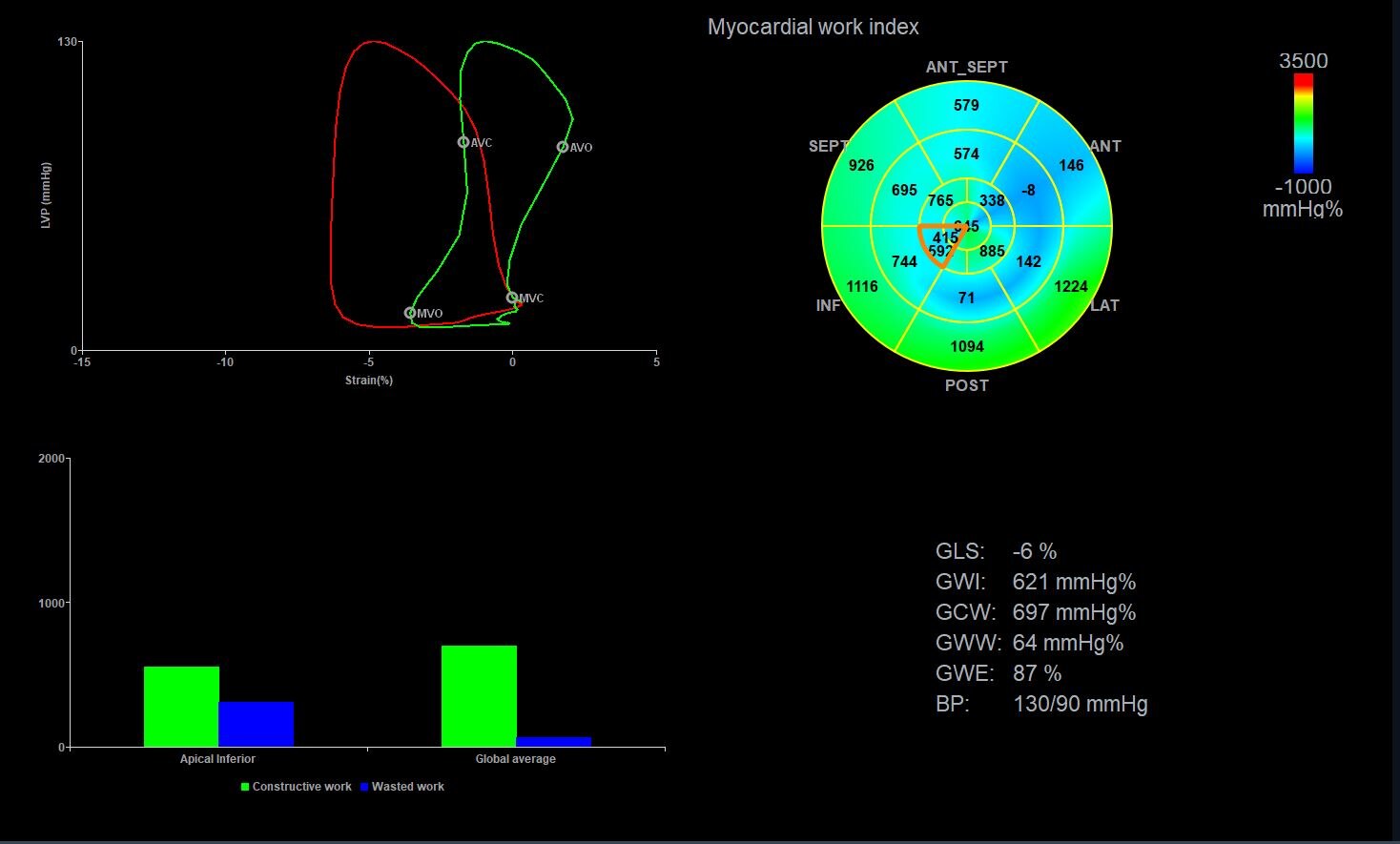Click the MVC event marker
The height and width of the screenshot is (844, 1400).
point(513,298)
